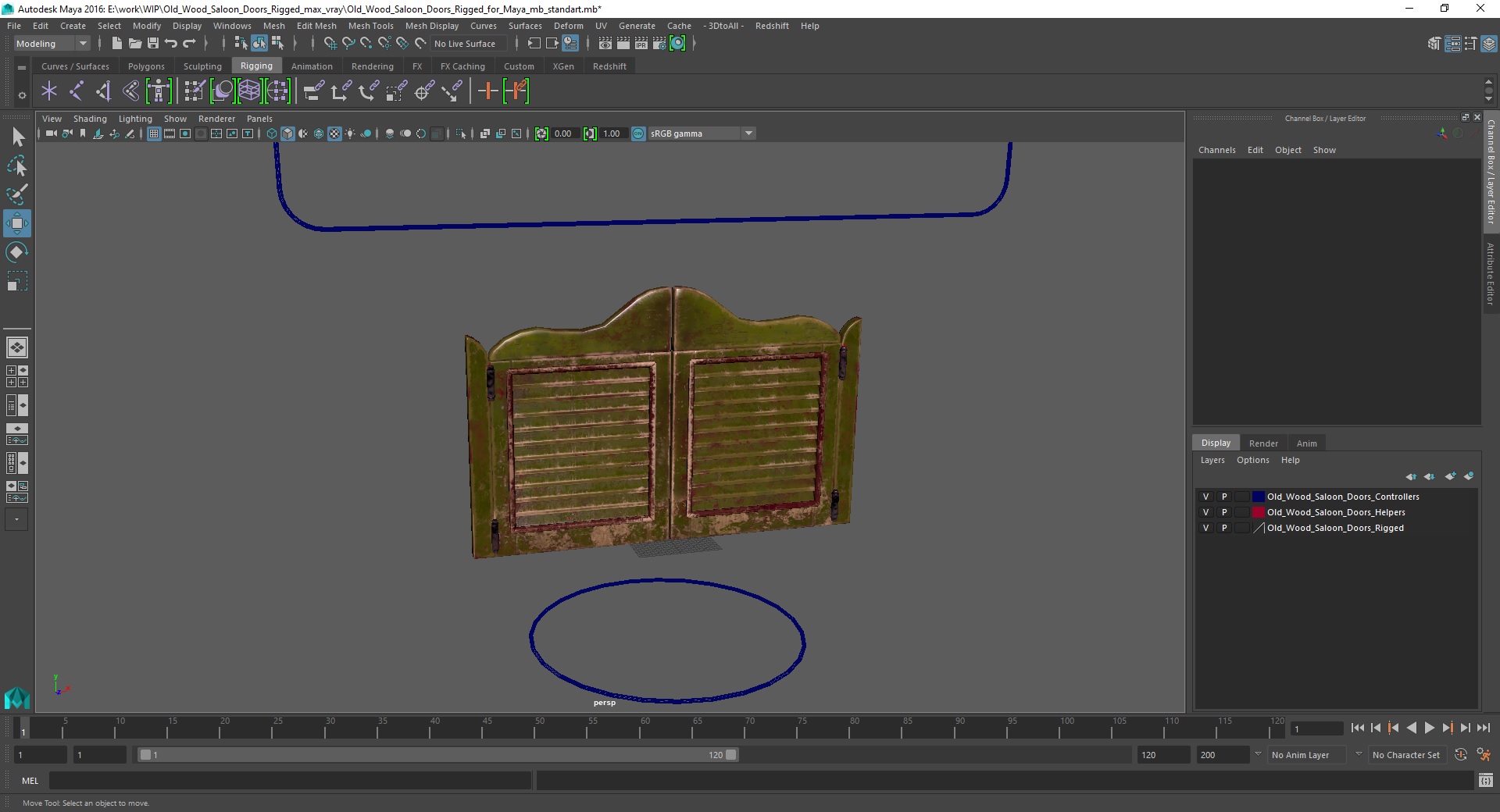Image resolution: width=1500 pixels, height=812 pixels.
Task: Select the Move tool in the toolbox
Action: [17, 223]
